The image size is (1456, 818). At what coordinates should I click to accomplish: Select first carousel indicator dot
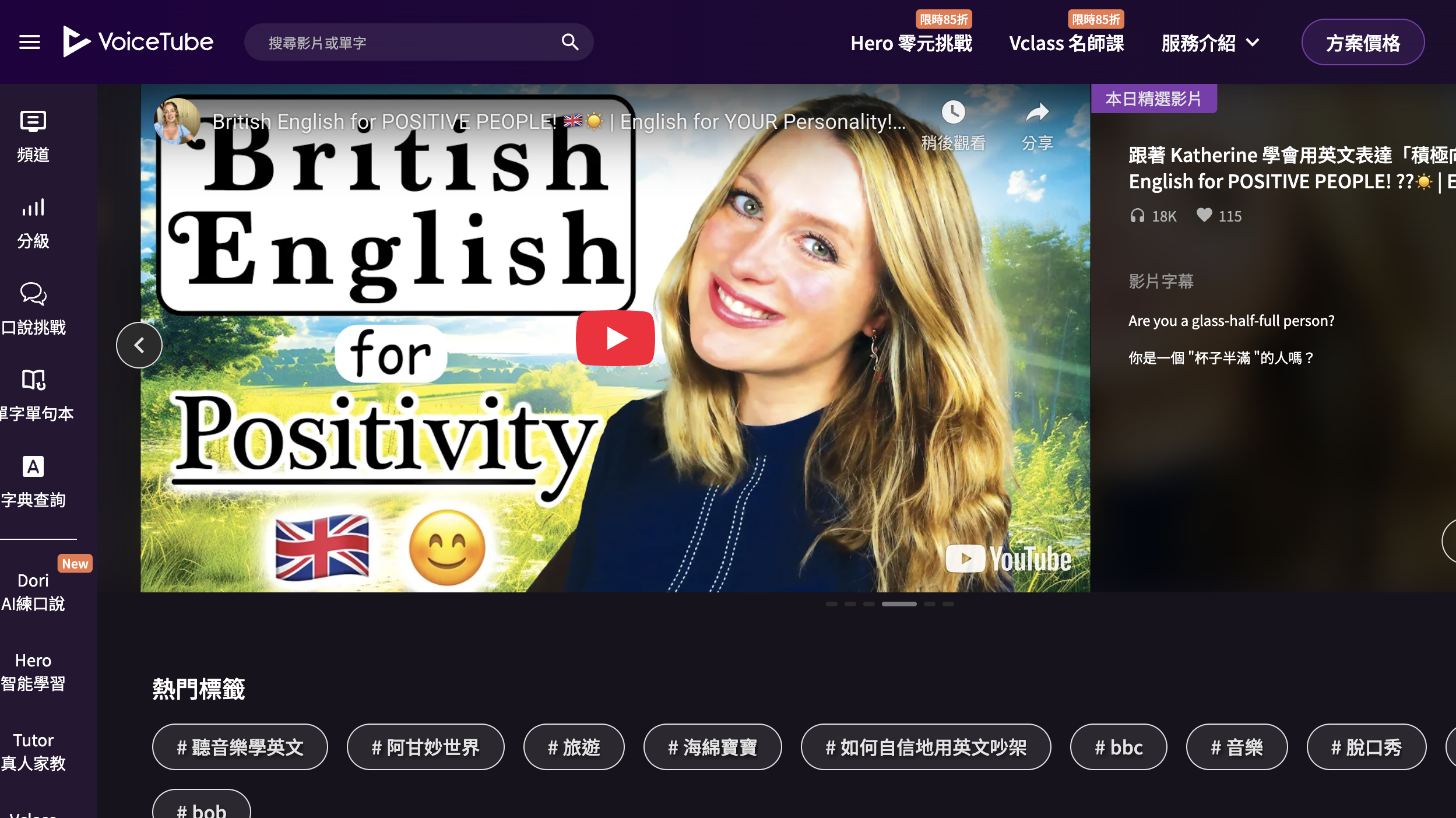831,604
